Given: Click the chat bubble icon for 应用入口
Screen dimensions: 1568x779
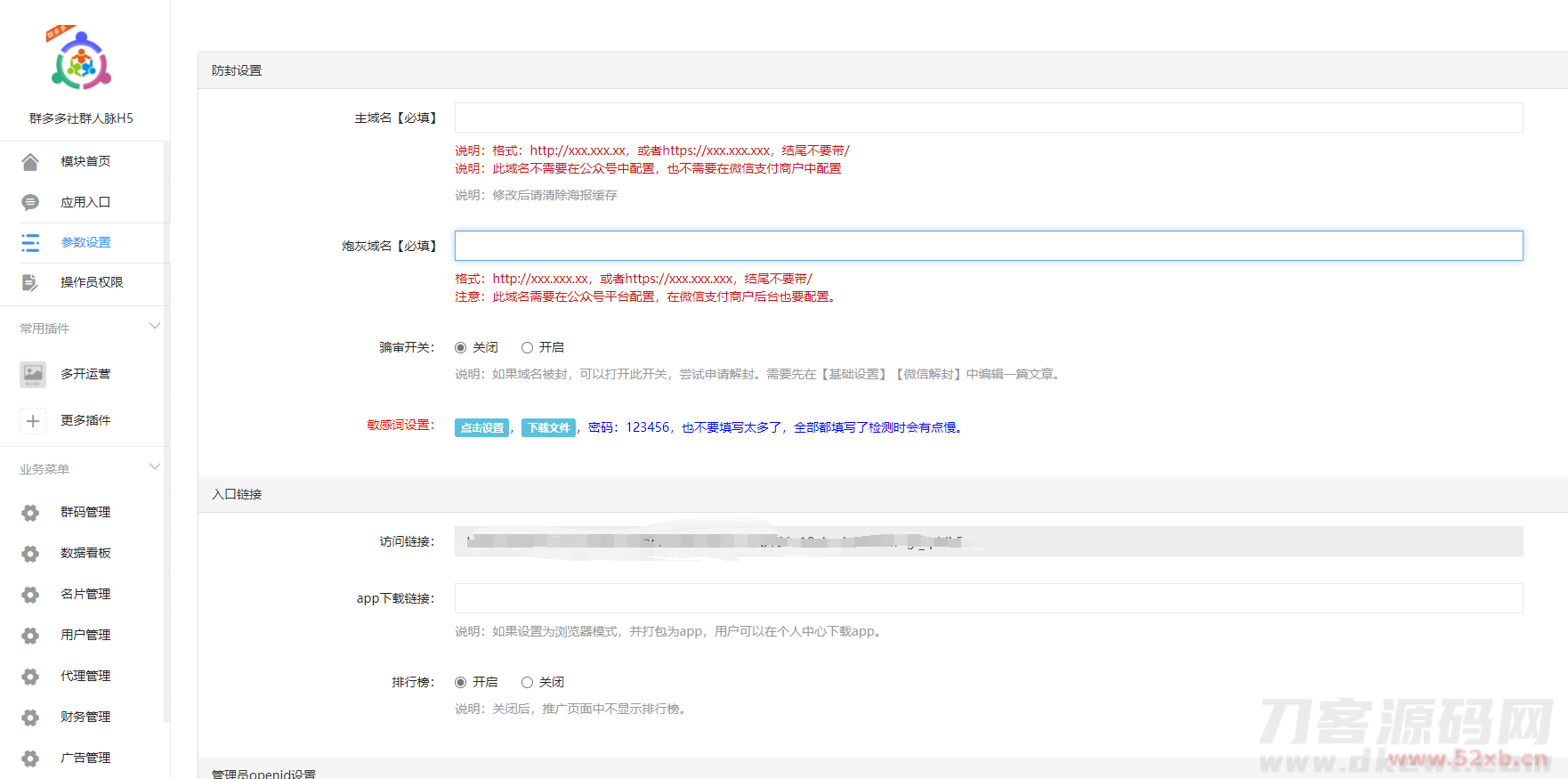Looking at the screenshot, I should [30, 202].
